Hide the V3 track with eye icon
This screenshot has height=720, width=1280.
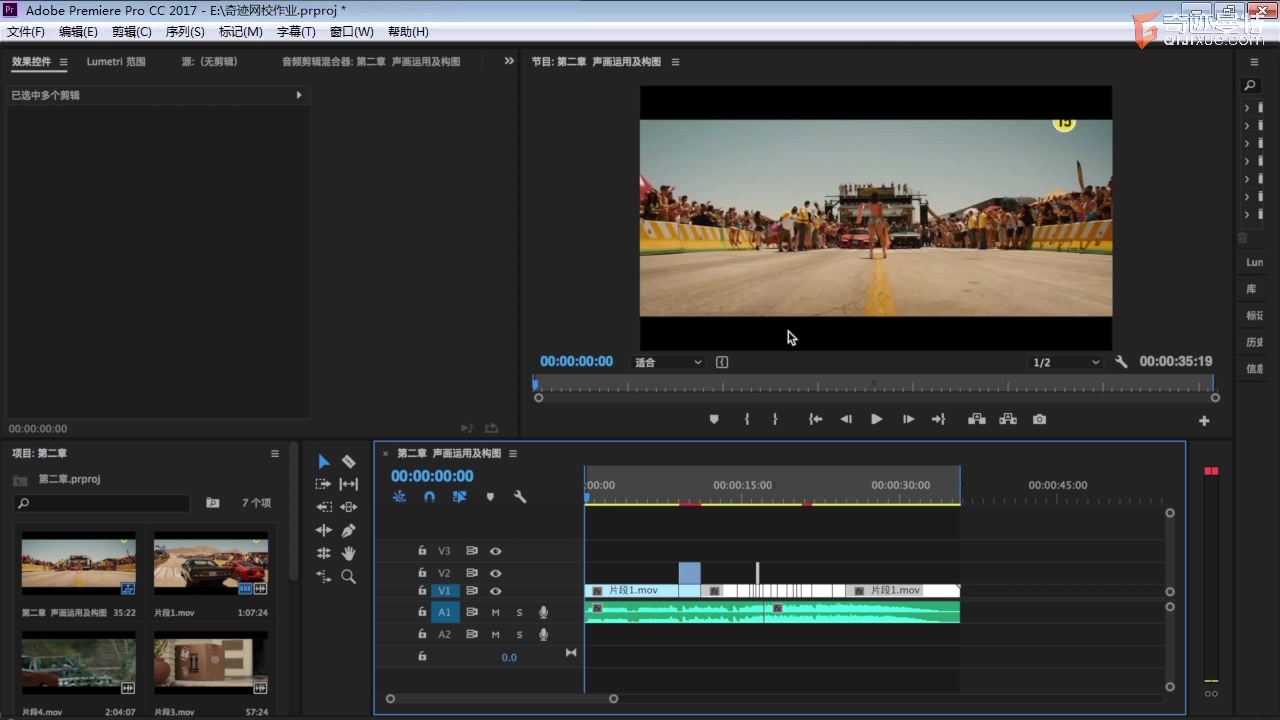click(x=495, y=551)
